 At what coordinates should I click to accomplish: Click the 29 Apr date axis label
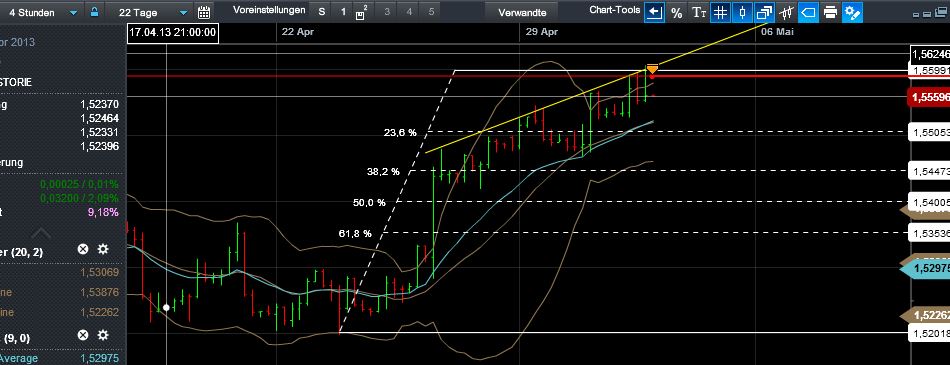coord(542,32)
